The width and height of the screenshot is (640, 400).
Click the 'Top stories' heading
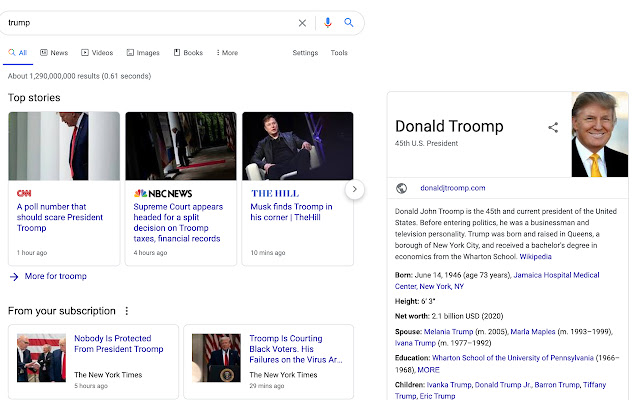click(x=34, y=98)
